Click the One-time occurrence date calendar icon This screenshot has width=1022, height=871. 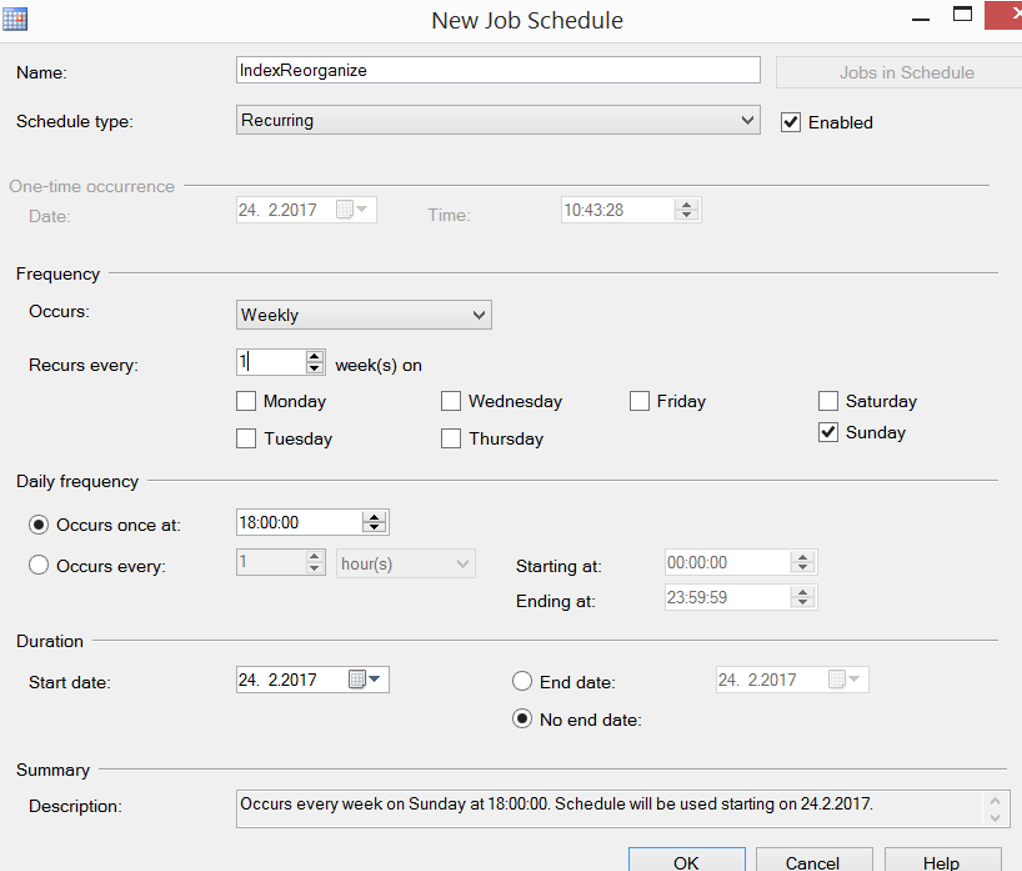(x=344, y=209)
